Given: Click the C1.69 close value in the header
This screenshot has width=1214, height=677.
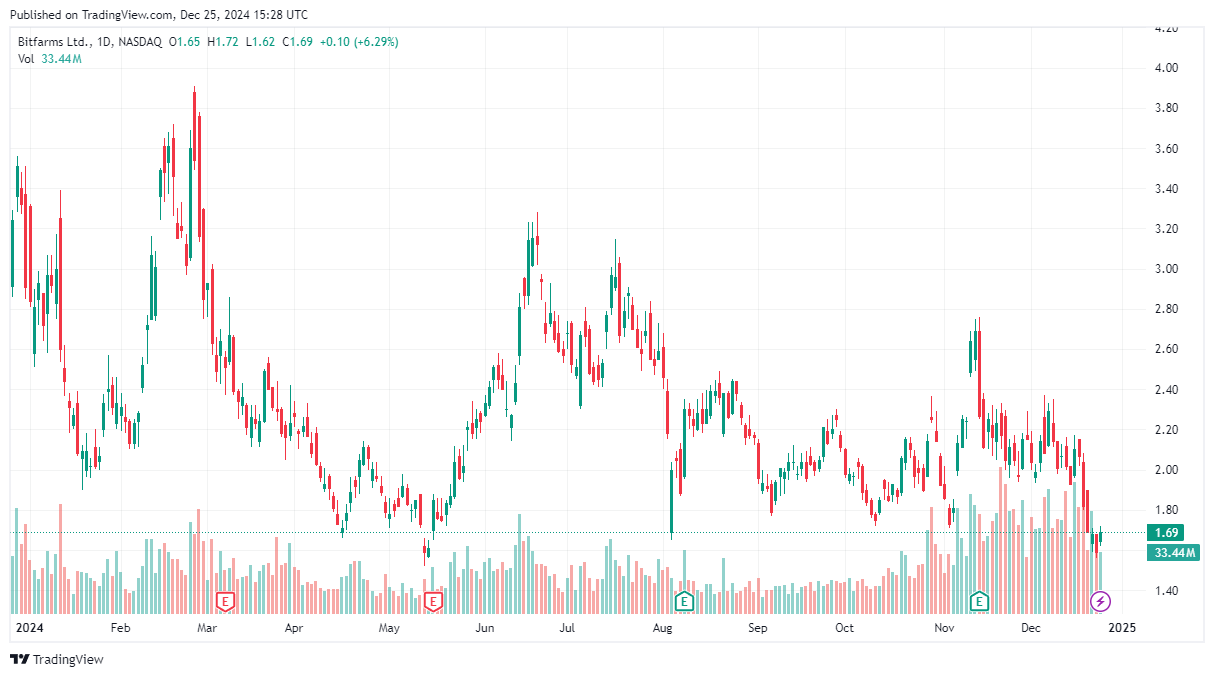Looking at the screenshot, I should 298,42.
